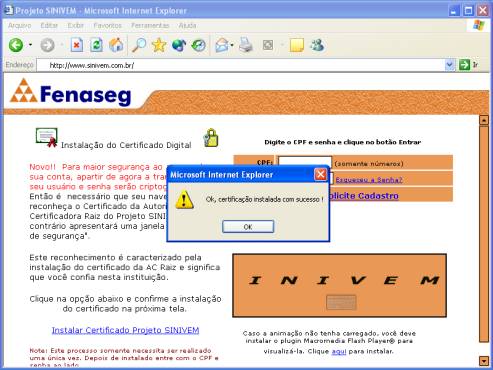Minimize the Internet Explorer window
The width and height of the screenshot is (493, 370).
point(454,11)
